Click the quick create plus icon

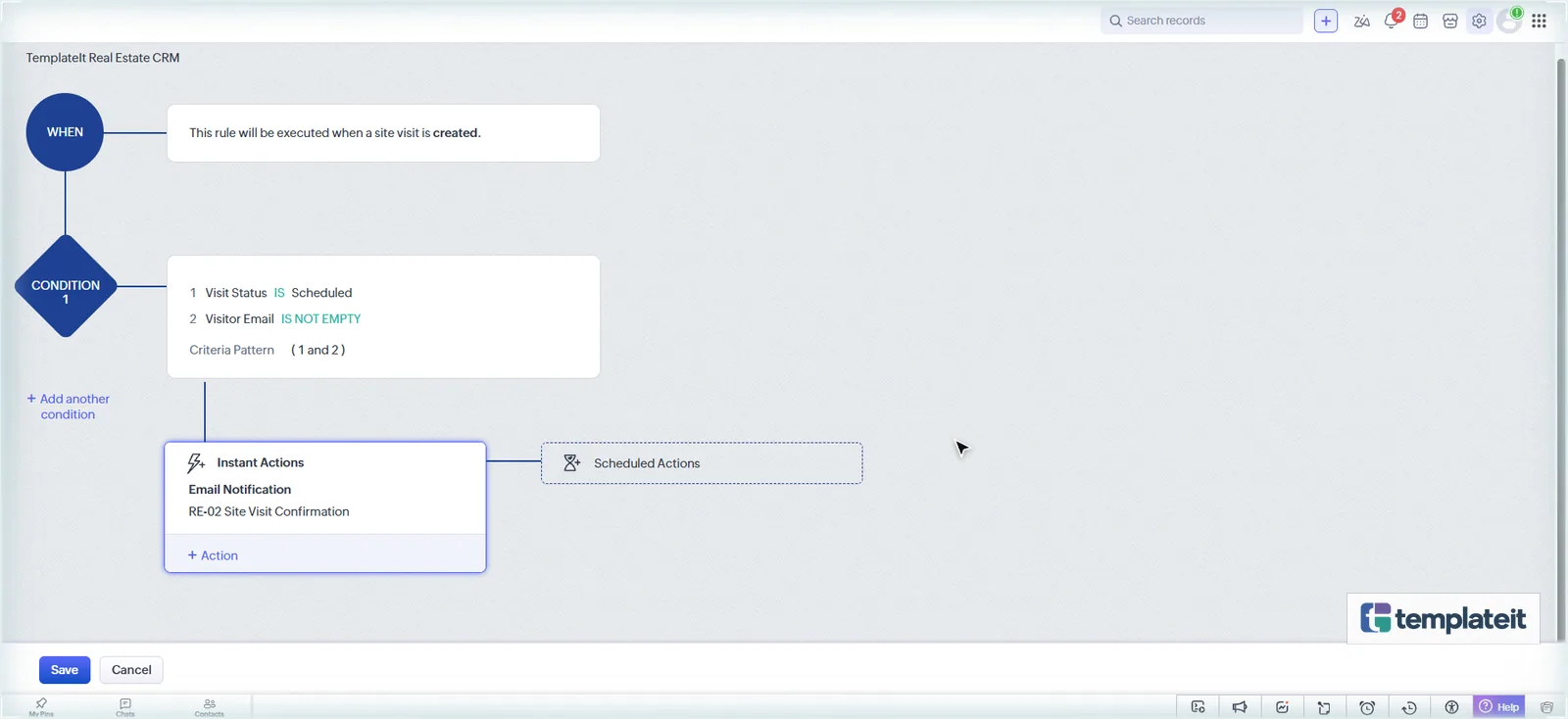pos(1326,21)
